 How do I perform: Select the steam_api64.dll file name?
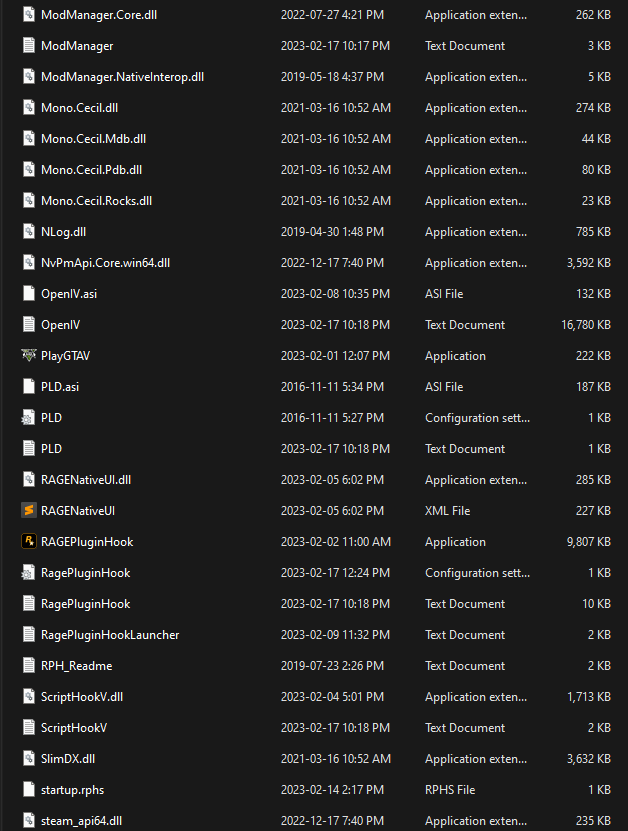coord(82,821)
